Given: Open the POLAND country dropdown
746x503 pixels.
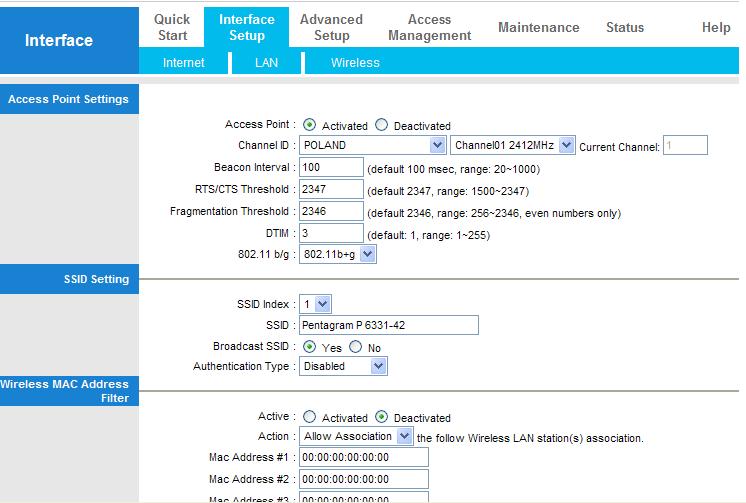Looking at the screenshot, I should pyautogui.click(x=373, y=145).
